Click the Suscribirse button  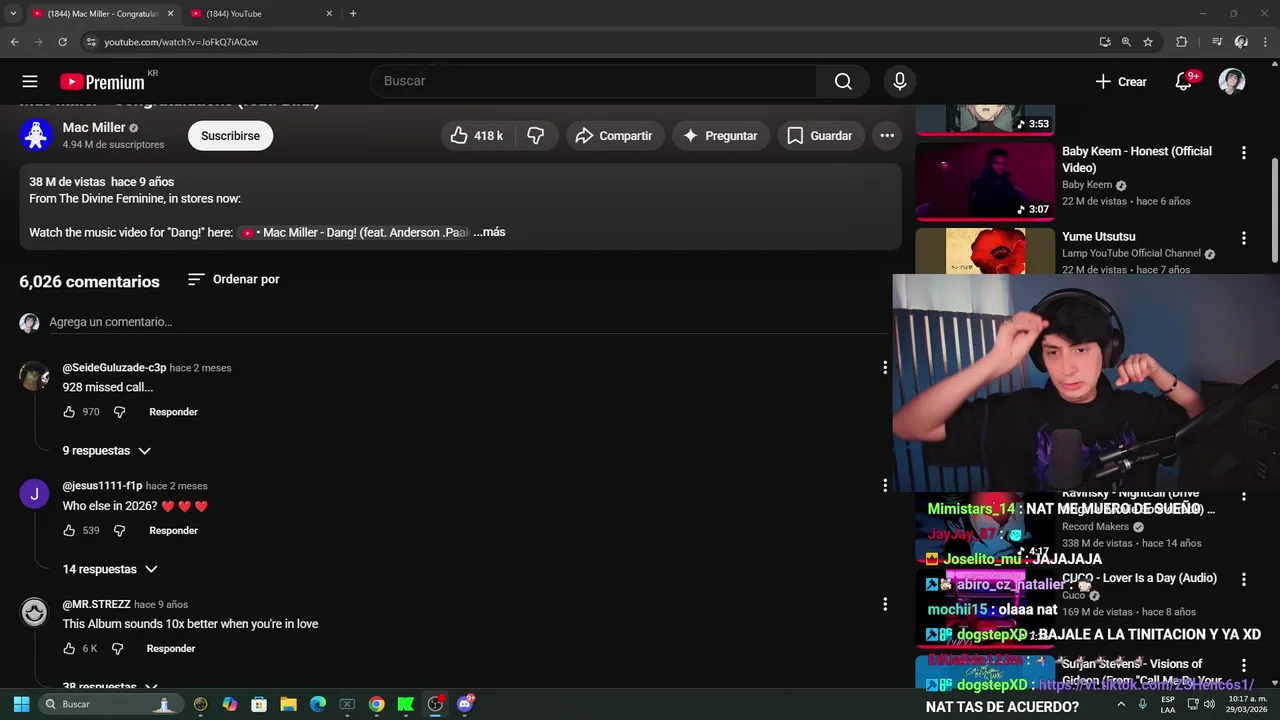[x=230, y=136]
